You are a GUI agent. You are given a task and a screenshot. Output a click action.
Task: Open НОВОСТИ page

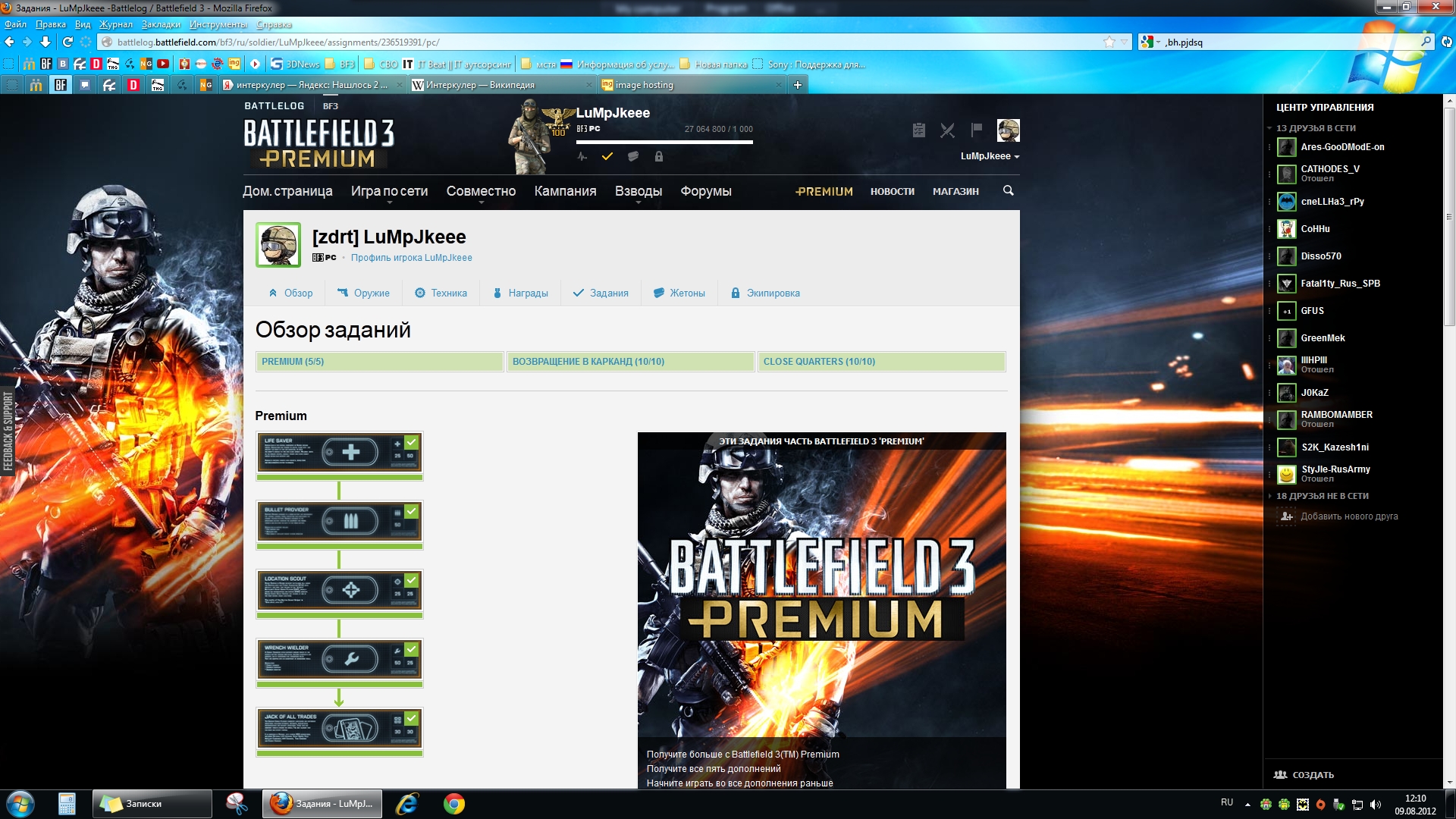pyautogui.click(x=893, y=192)
